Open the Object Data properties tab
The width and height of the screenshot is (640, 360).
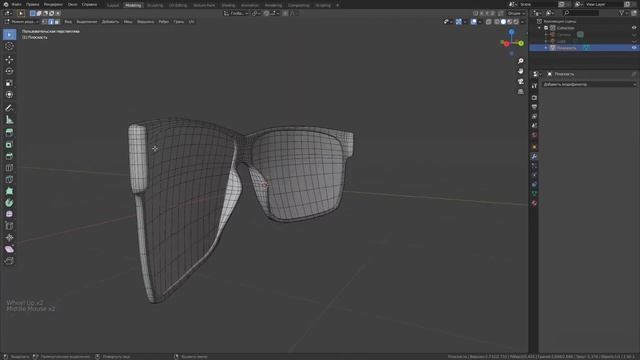pos(534,193)
